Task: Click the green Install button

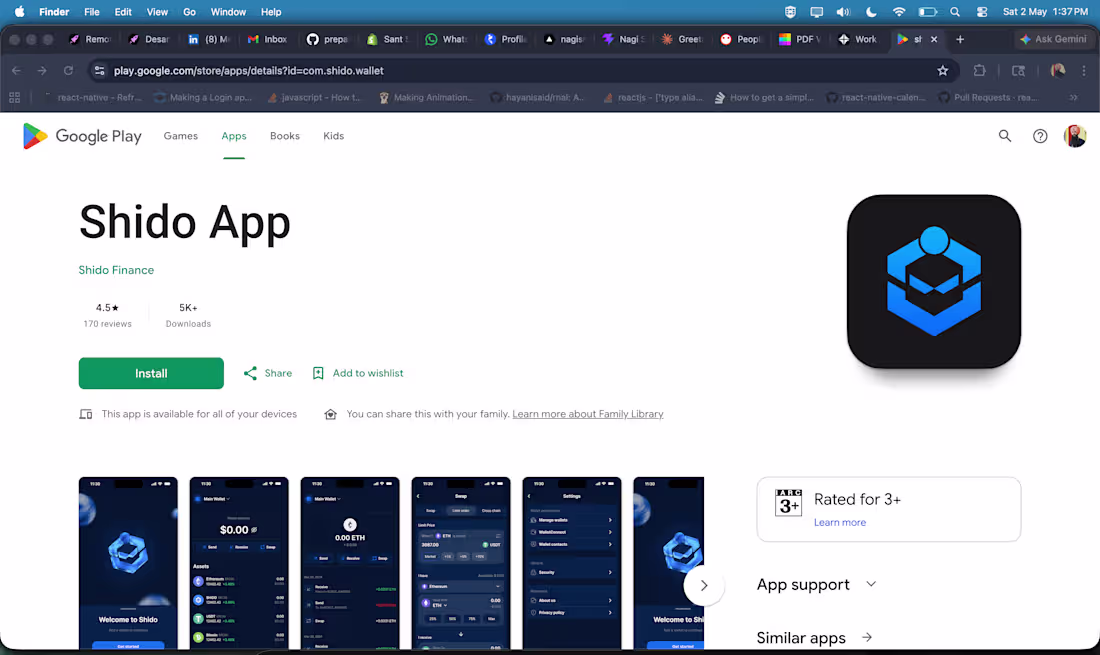Action: tap(151, 373)
